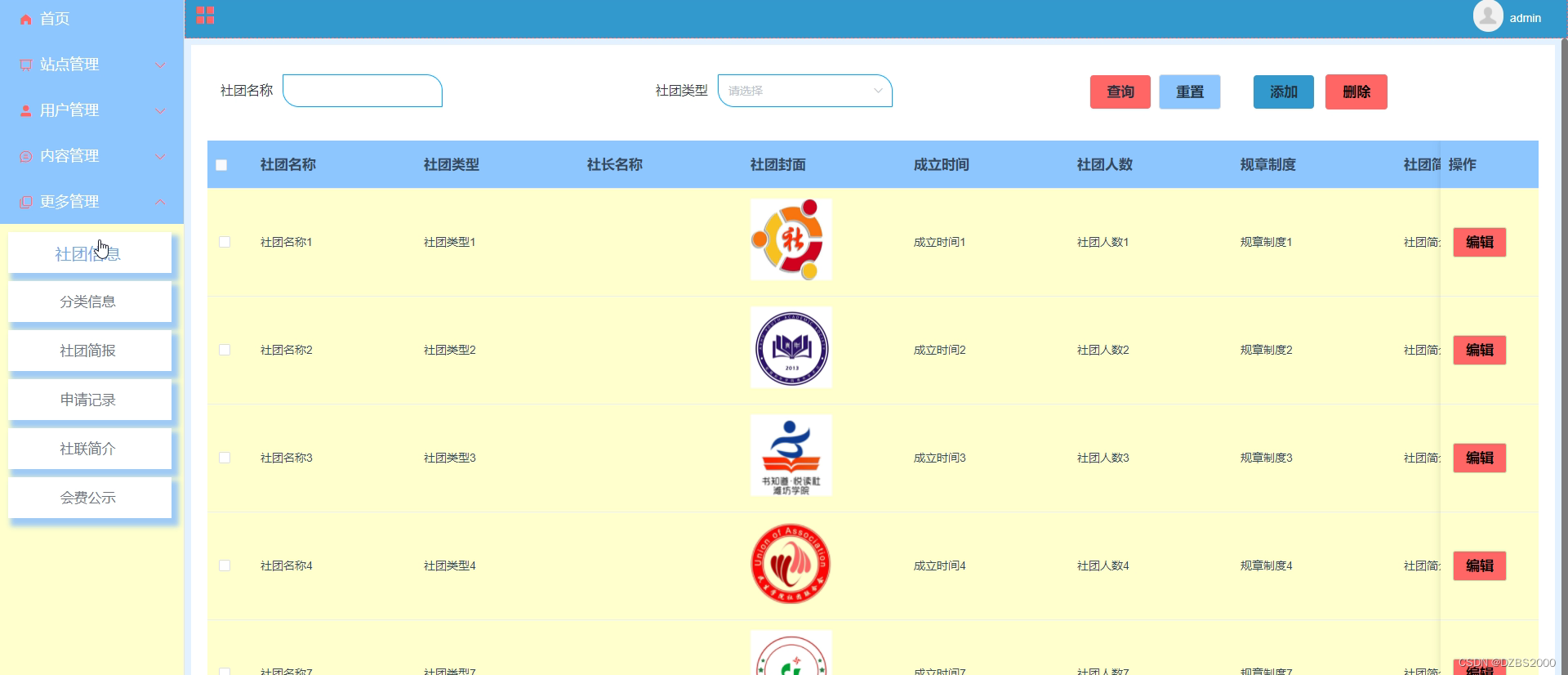Click cell 社团名称4
Viewport: 1568px width, 675px height.
(286, 565)
